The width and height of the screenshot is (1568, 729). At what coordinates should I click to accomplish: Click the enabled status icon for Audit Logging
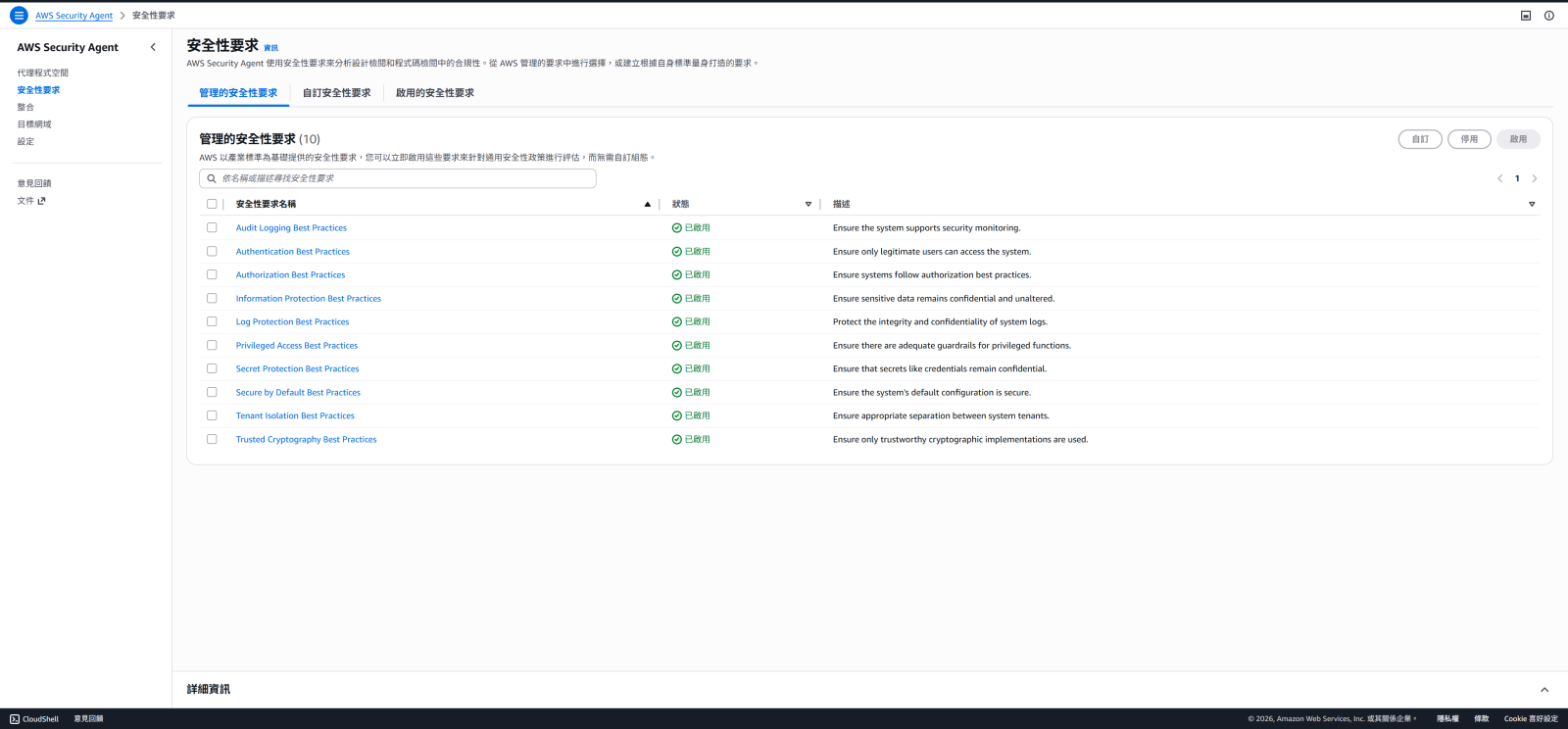tap(677, 228)
